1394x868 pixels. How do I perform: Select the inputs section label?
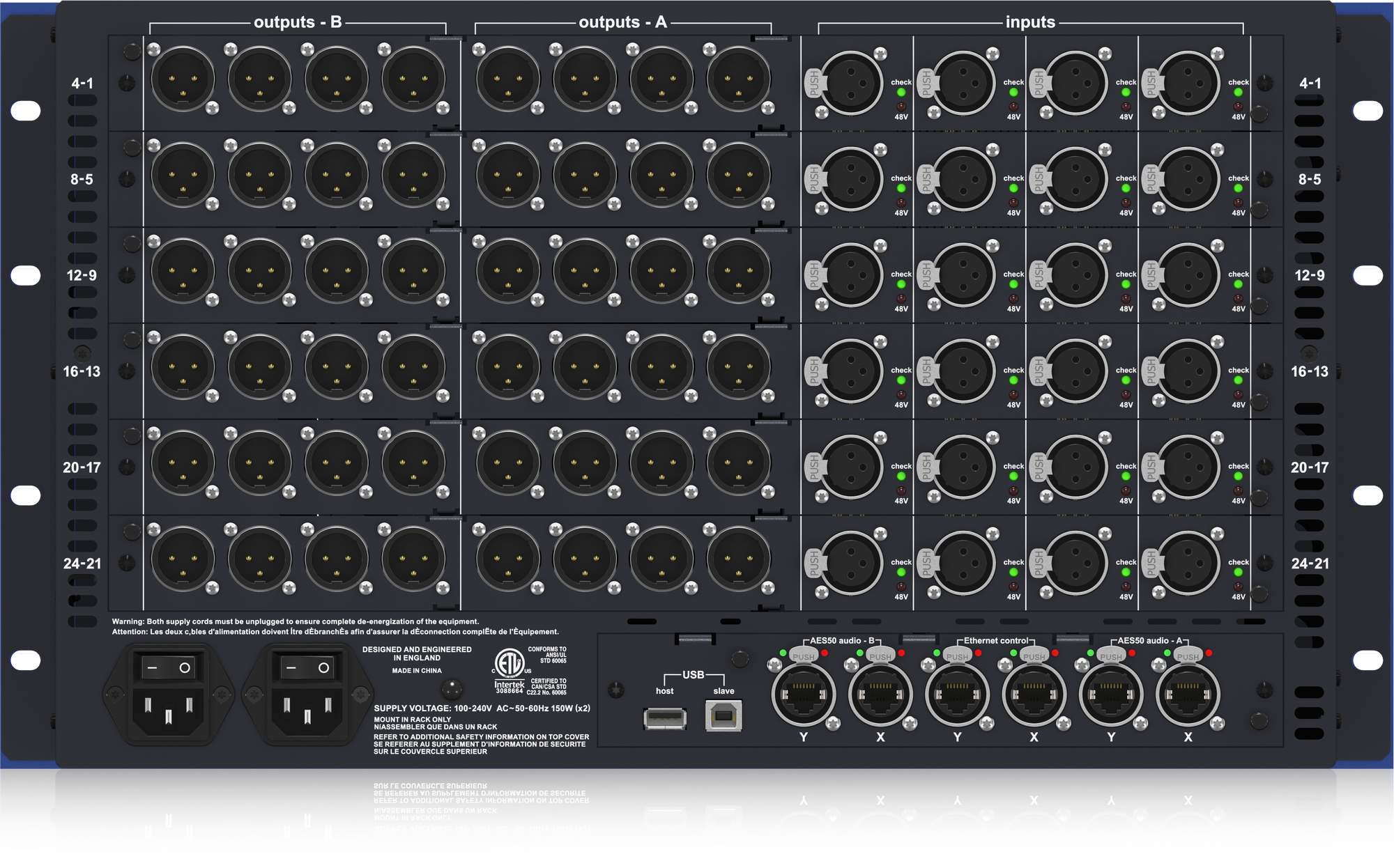[x=1030, y=20]
